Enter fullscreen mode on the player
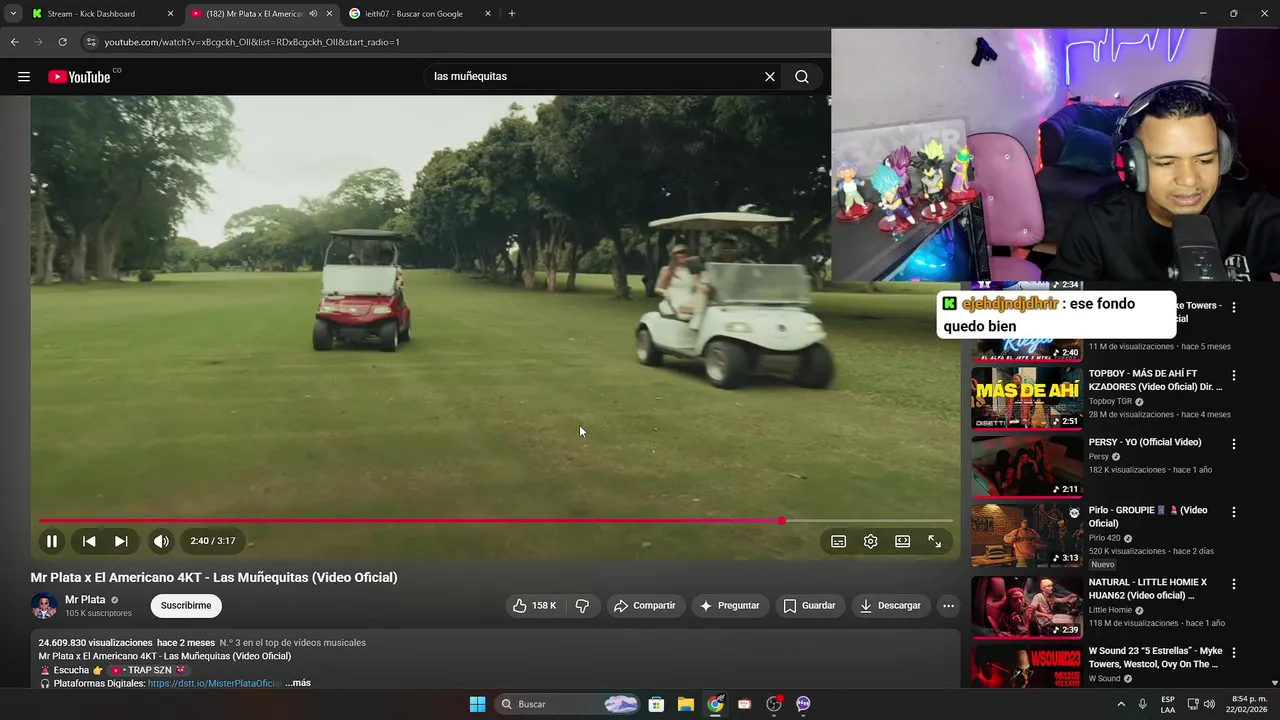Image resolution: width=1280 pixels, height=720 pixels. point(935,541)
